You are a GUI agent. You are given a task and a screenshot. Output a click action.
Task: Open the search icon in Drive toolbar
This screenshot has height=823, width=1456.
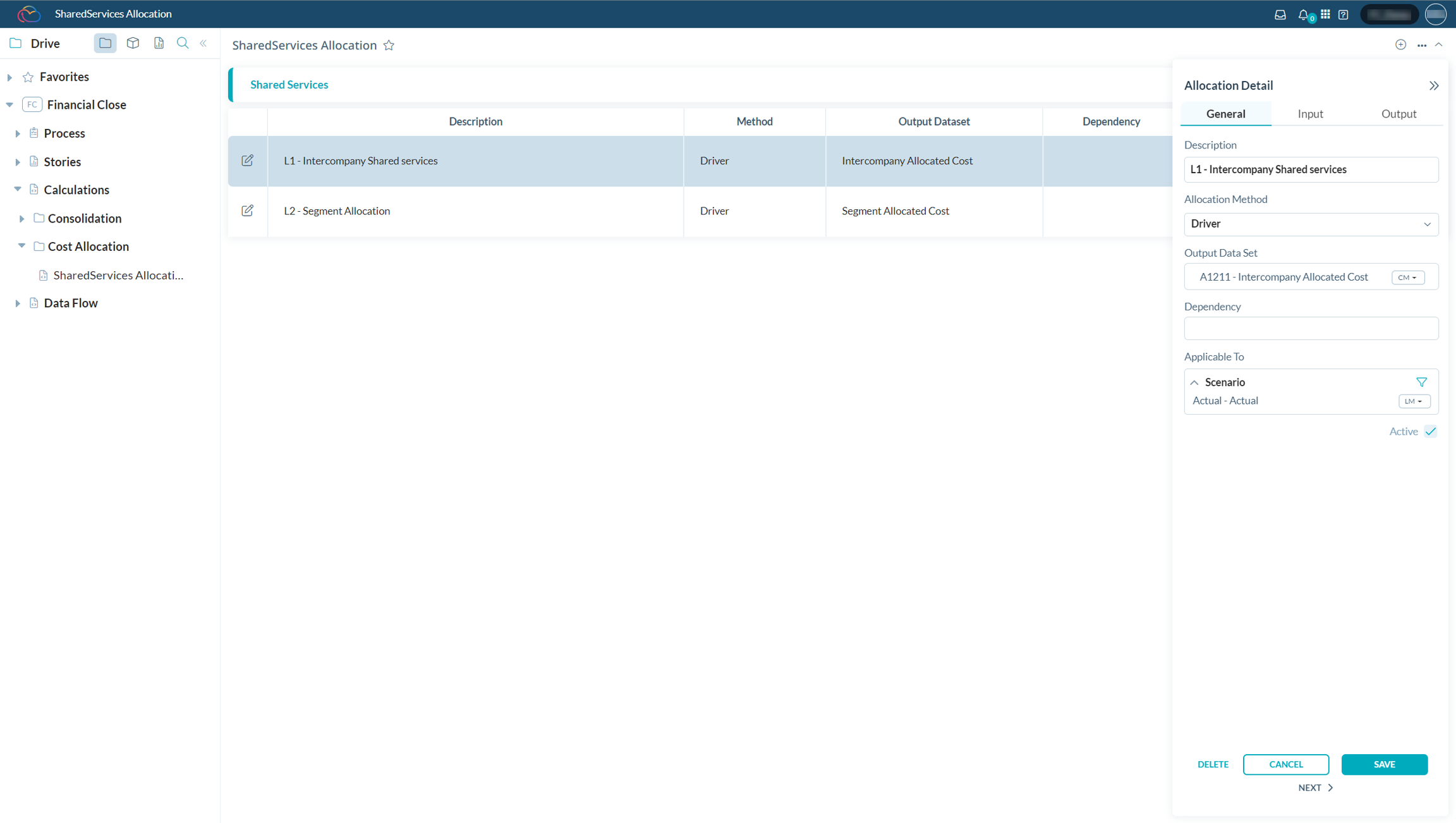tap(183, 43)
